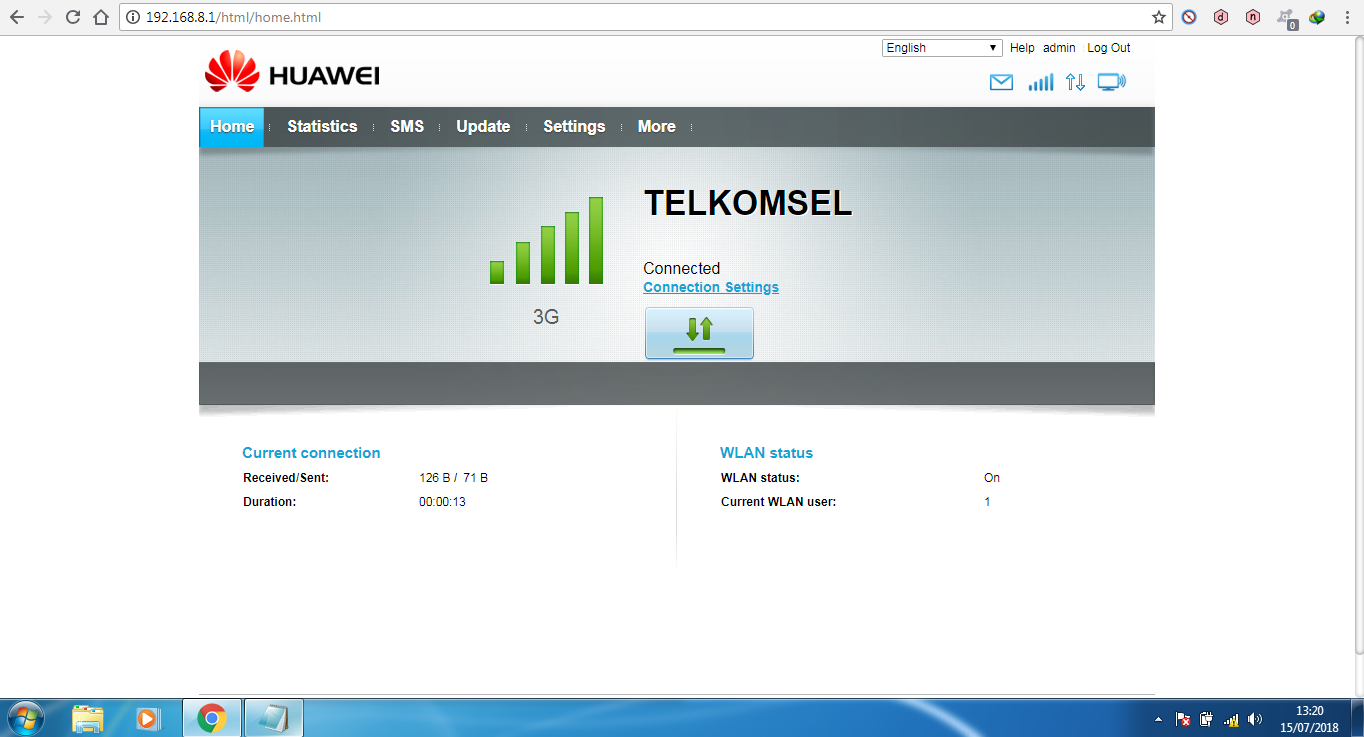The height and width of the screenshot is (737, 1364).
Task: Open the SMS envelope icon in header
Action: point(1001,83)
